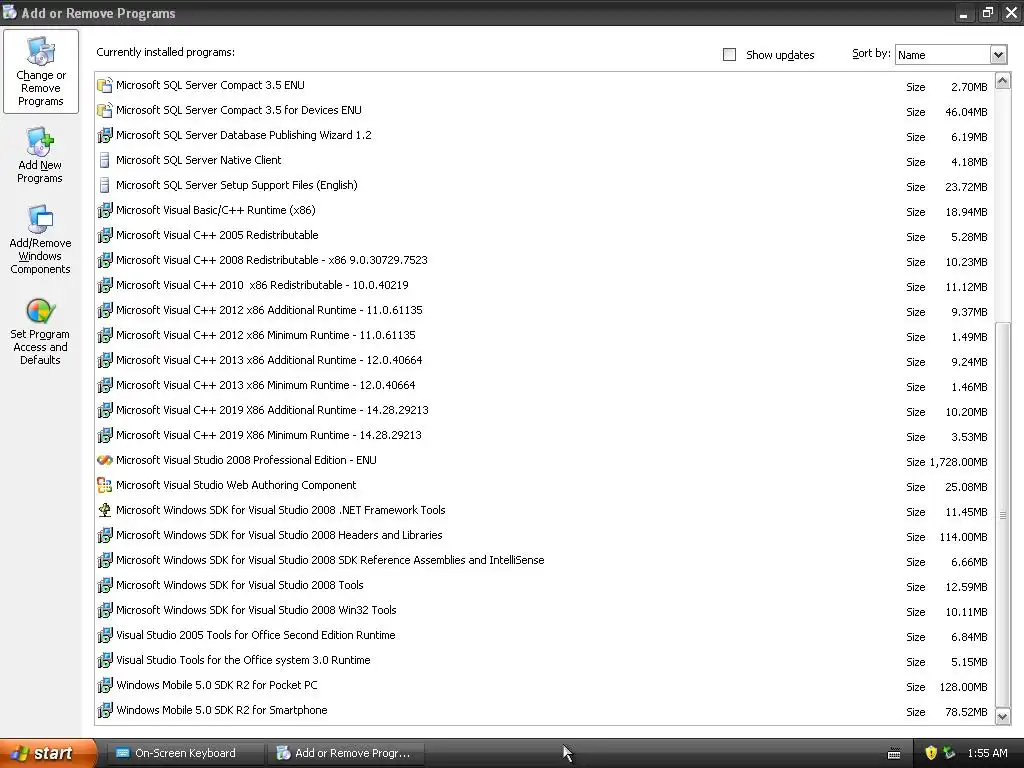Screen dimensions: 1024x768
Task: Click the security shield tray icon
Action: click(x=931, y=753)
